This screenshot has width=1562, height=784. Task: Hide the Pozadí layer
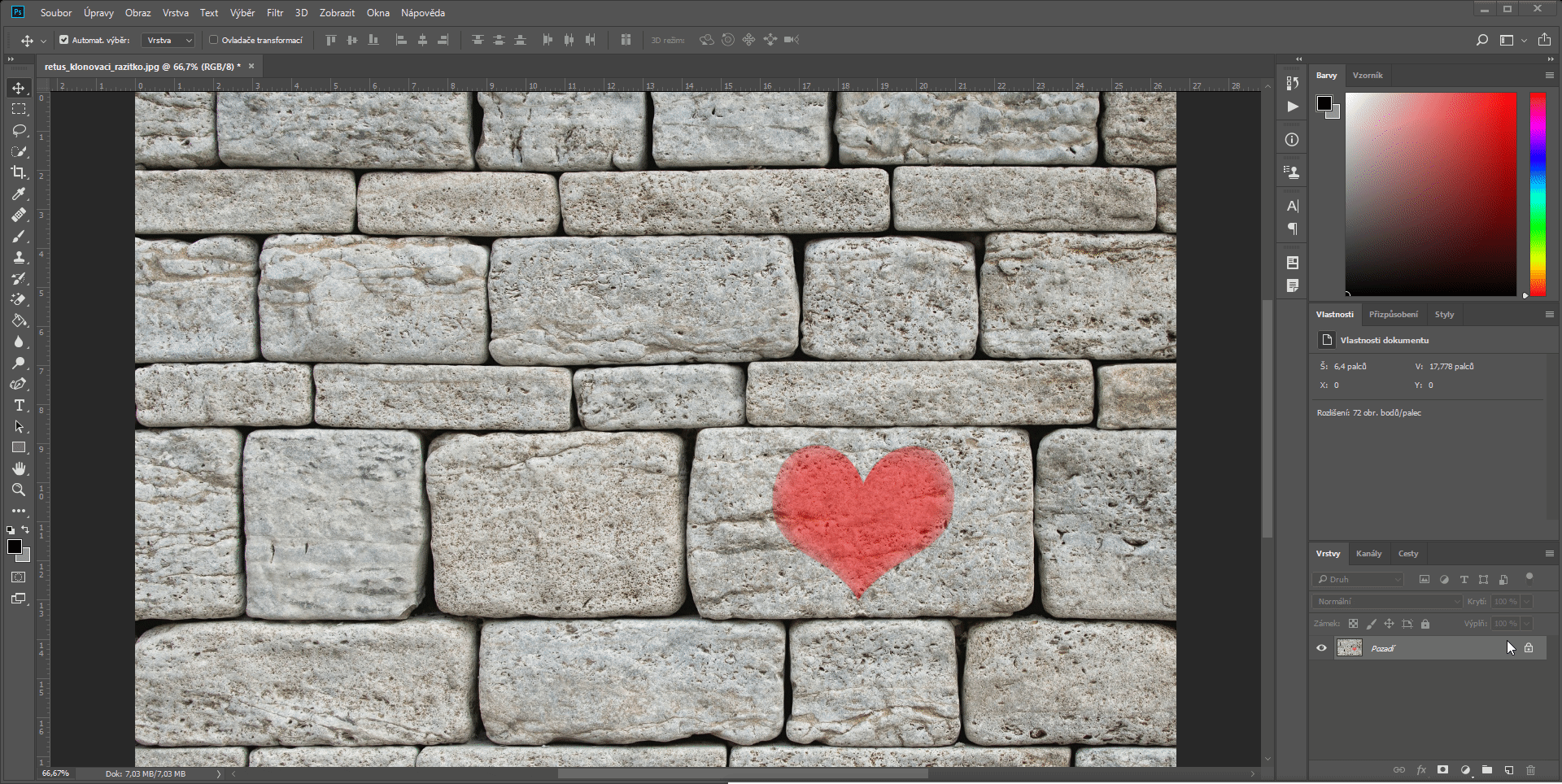click(x=1323, y=647)
